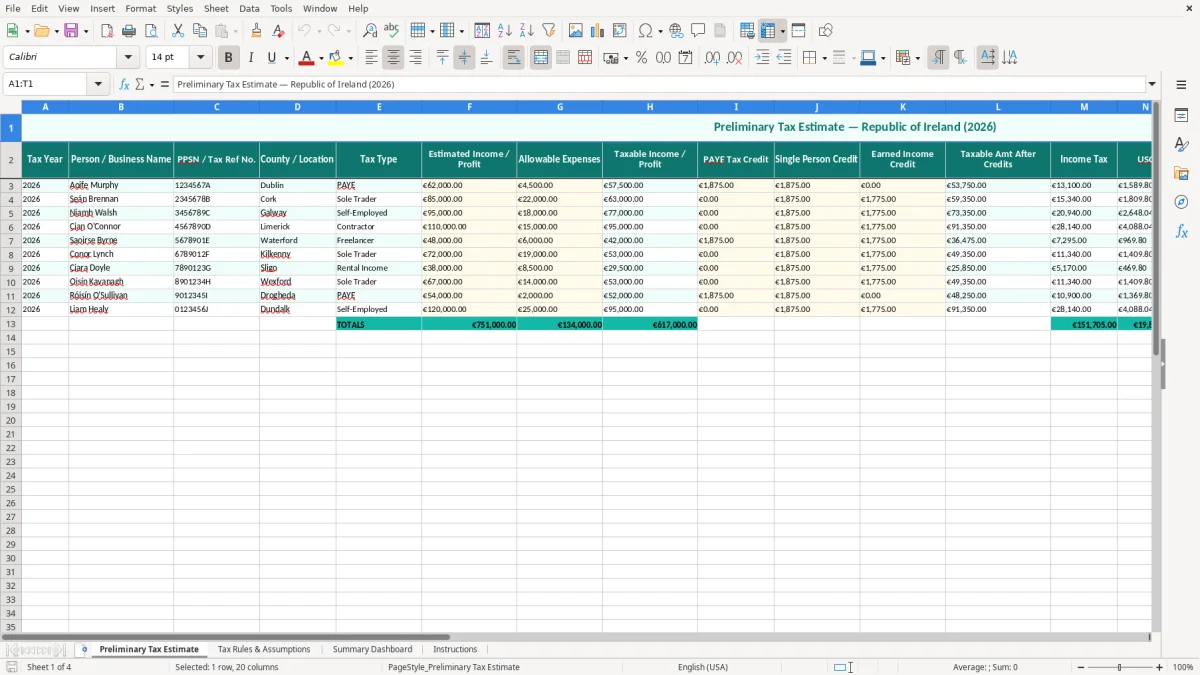
Task: Open the Open-file dropdown arrow
Action: [x=56, y=32]
